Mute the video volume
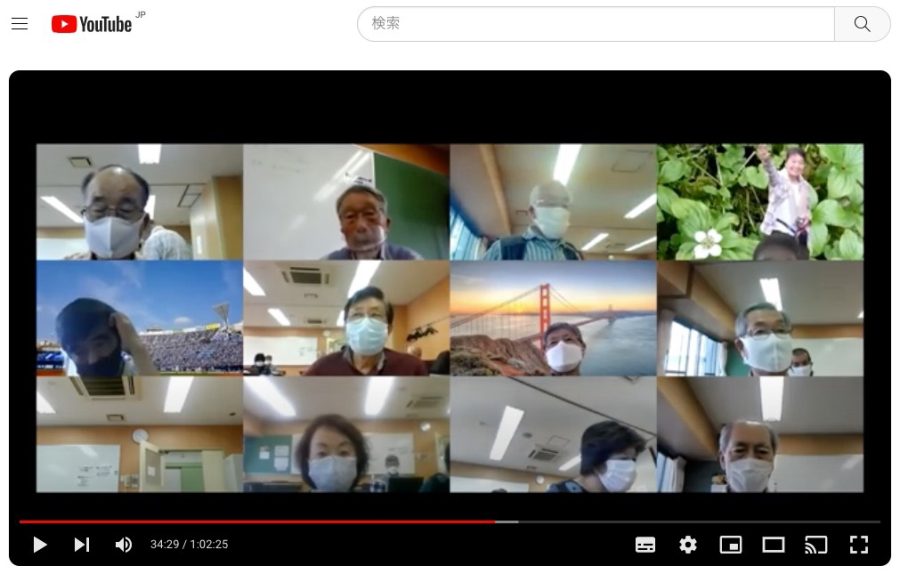 click(123, 544)
